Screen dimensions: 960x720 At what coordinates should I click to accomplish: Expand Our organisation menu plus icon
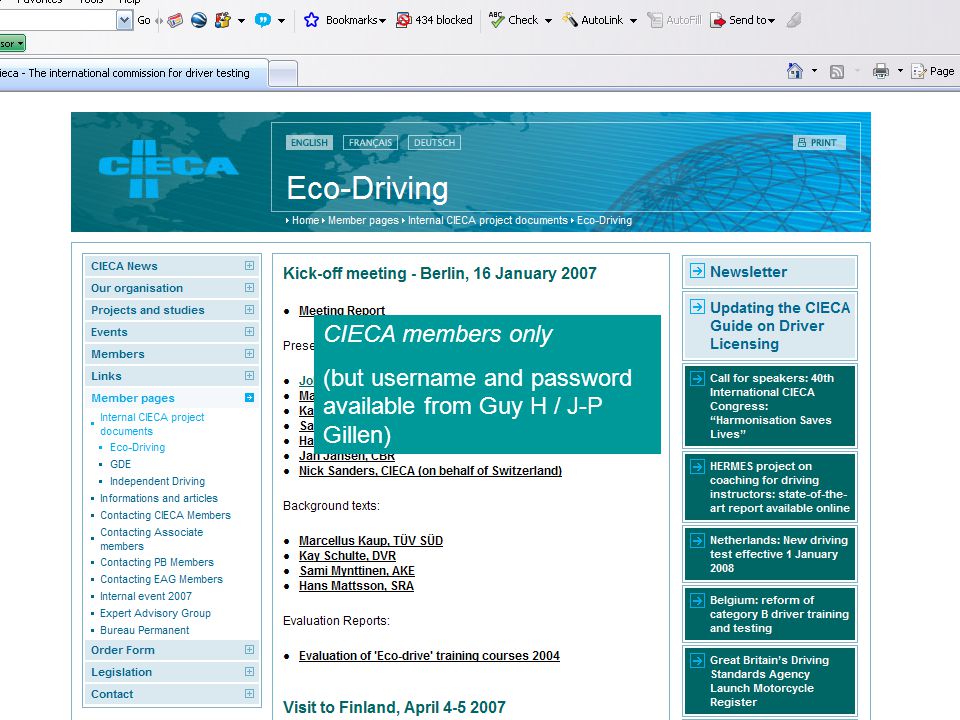click(249, 288)
